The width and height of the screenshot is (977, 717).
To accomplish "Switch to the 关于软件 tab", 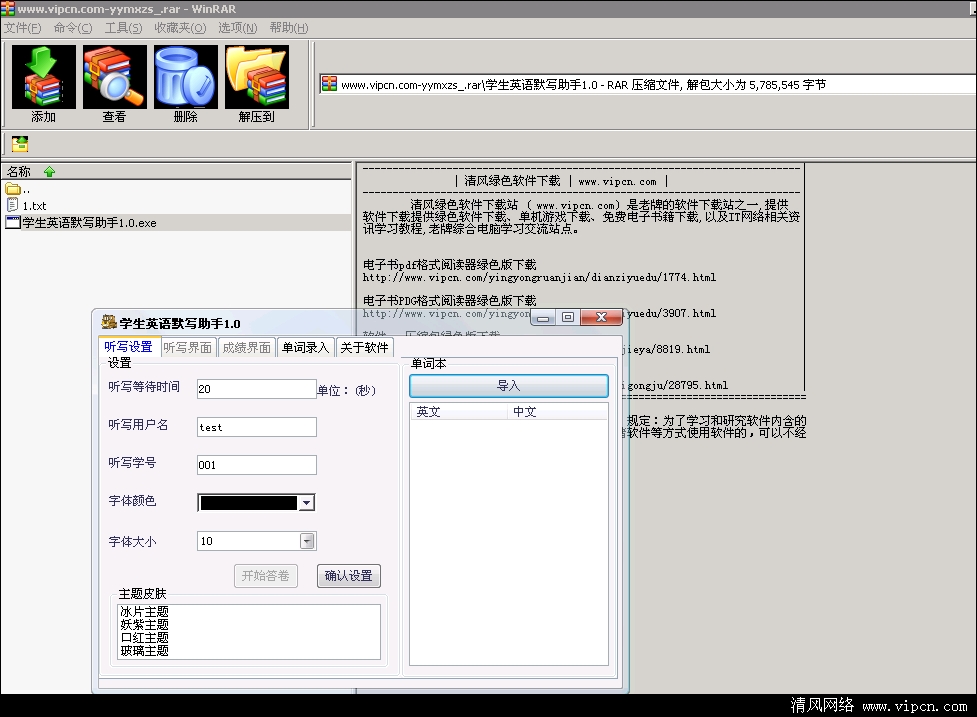I will click(365, 348).
